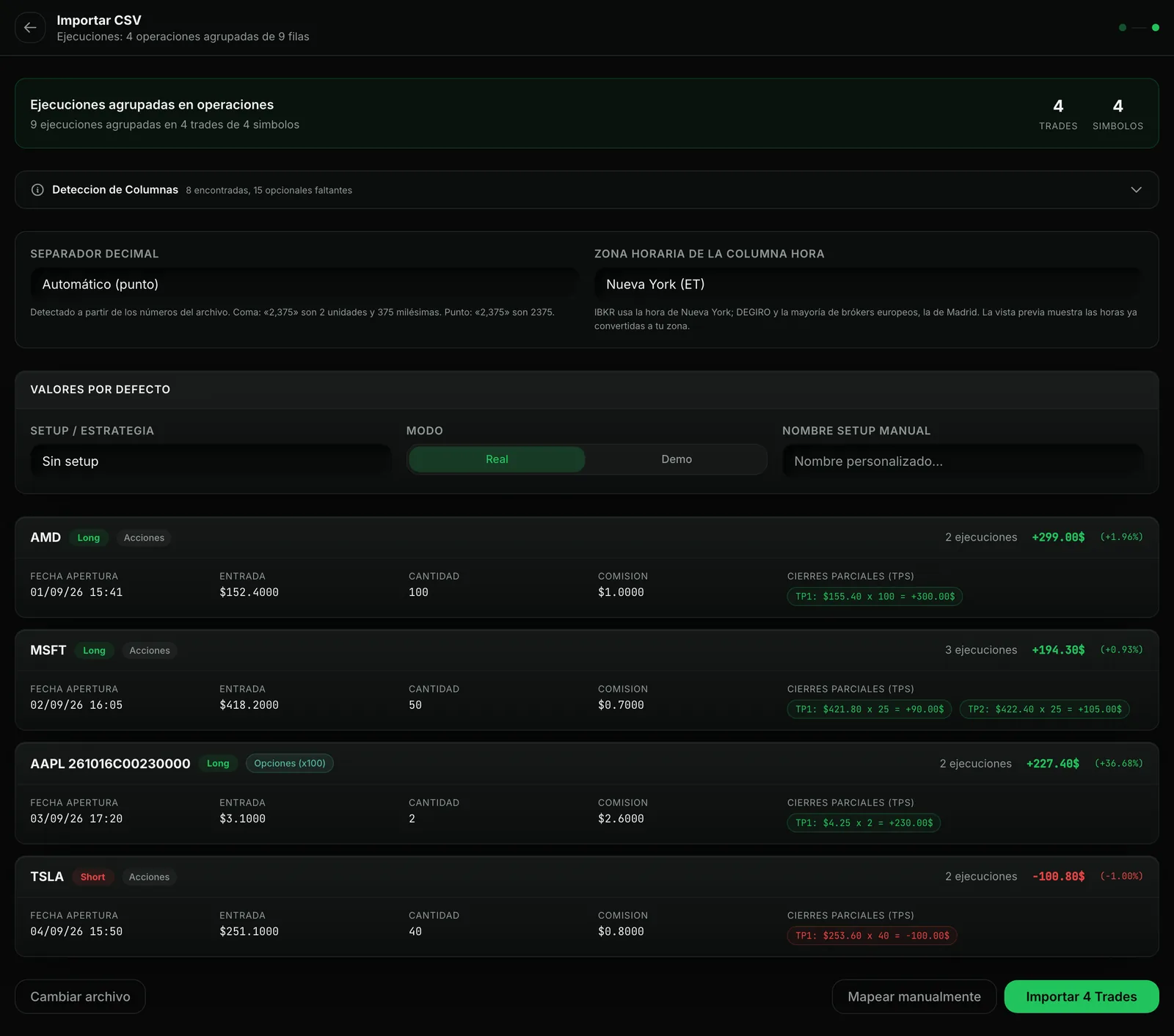Screen dimensions: 1174x1036
Task: Click the AMD symbol header
Action: tap(45, 538)
